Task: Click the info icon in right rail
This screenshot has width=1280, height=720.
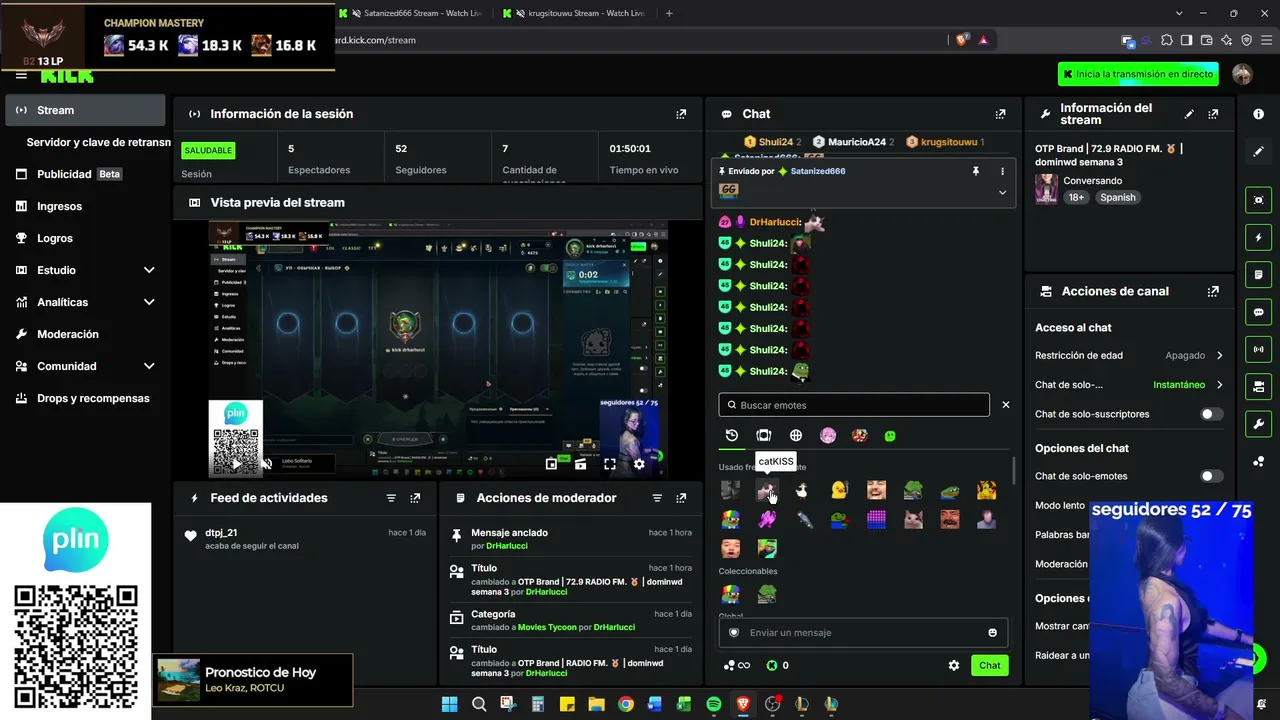Action: point(1258,114)
